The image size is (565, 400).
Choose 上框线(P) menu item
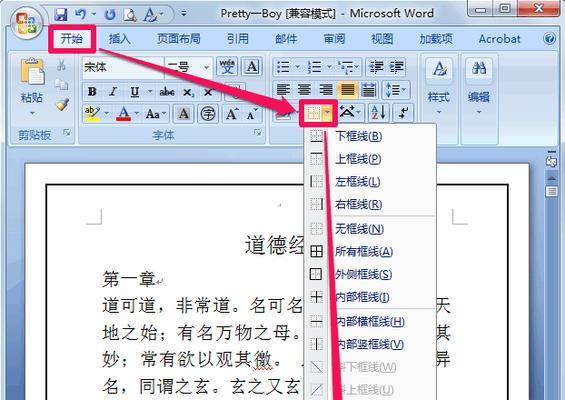370,159
